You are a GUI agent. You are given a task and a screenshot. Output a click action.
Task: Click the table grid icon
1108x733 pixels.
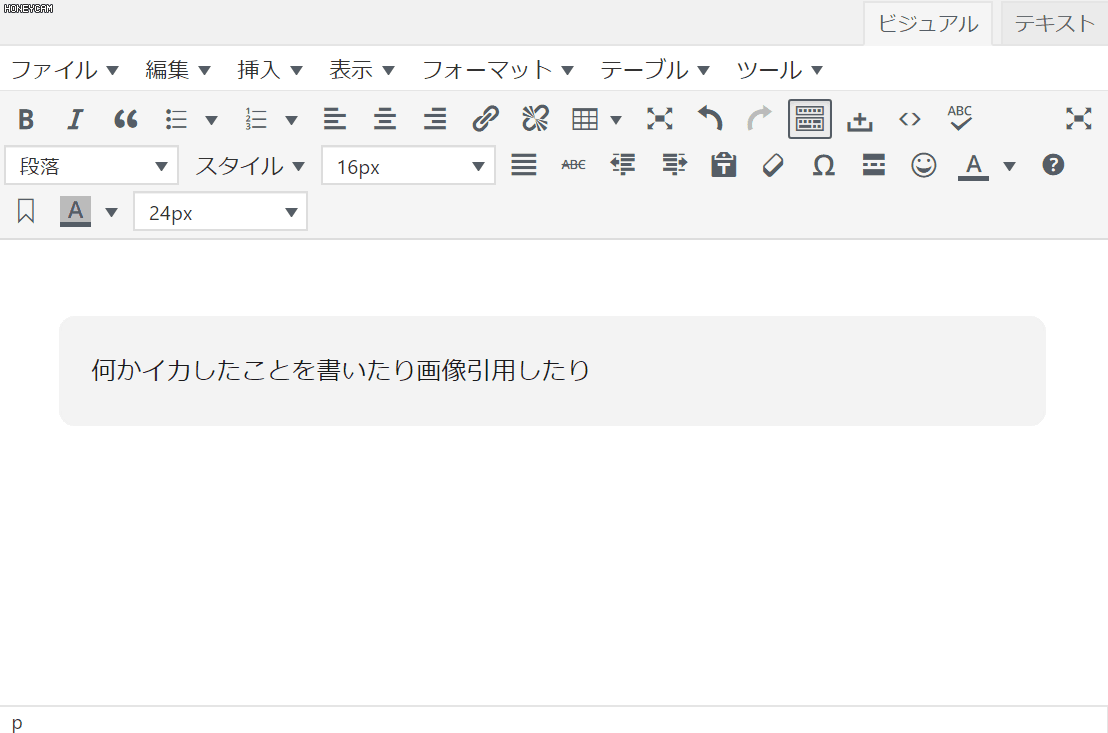585,119
